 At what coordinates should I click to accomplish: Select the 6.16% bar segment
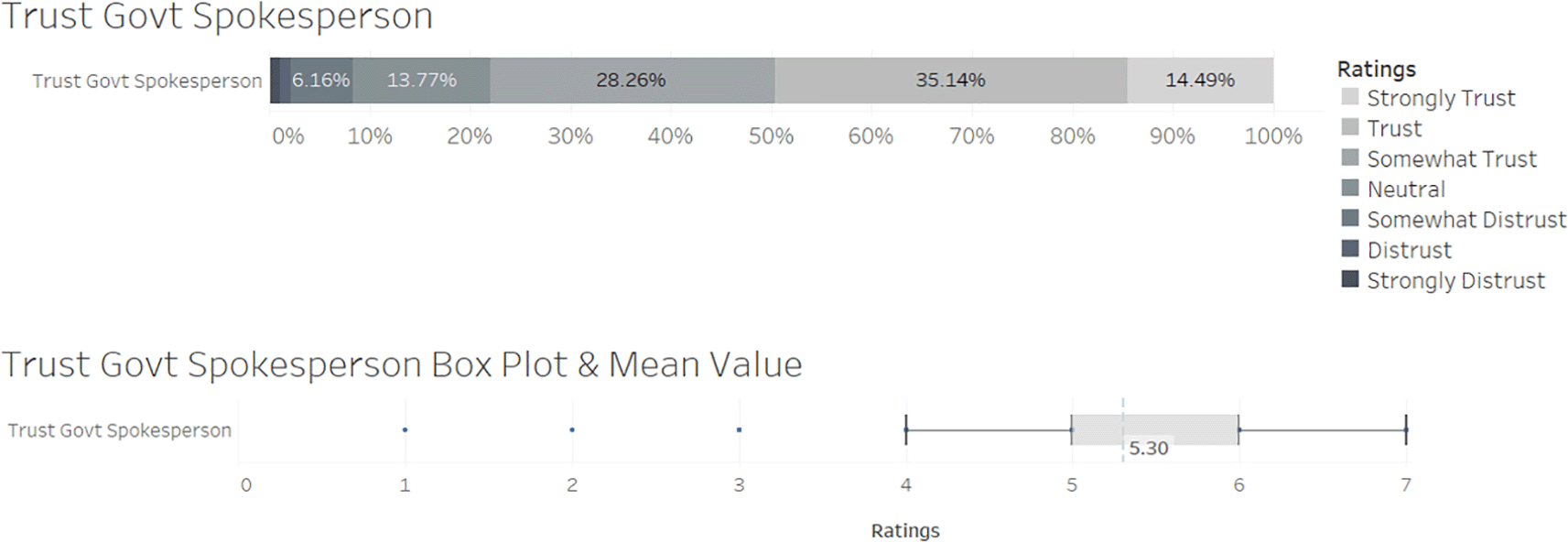pos(321,81)
